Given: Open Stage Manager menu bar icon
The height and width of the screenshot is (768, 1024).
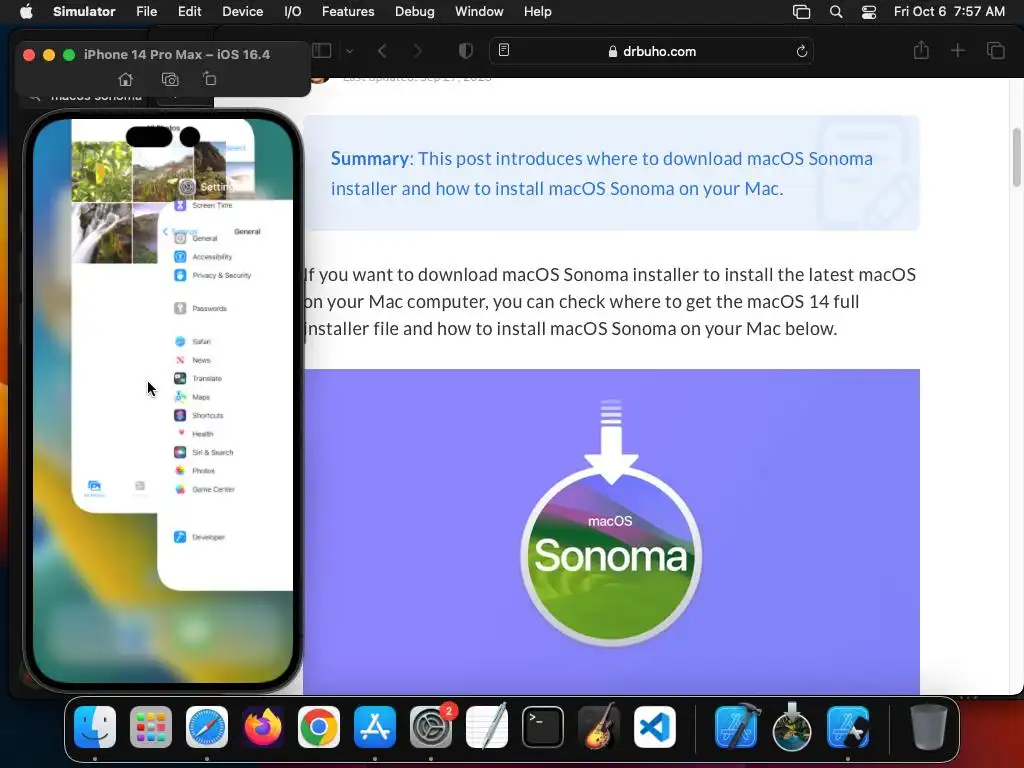Looking at the screenshot, I should [x=801, y=12].
